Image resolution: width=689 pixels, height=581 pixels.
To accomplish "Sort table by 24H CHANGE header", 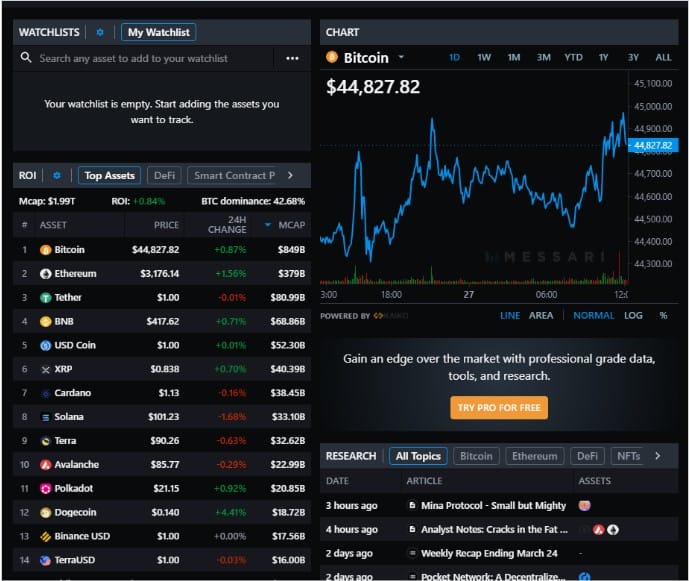I will (x=227, y=225).
